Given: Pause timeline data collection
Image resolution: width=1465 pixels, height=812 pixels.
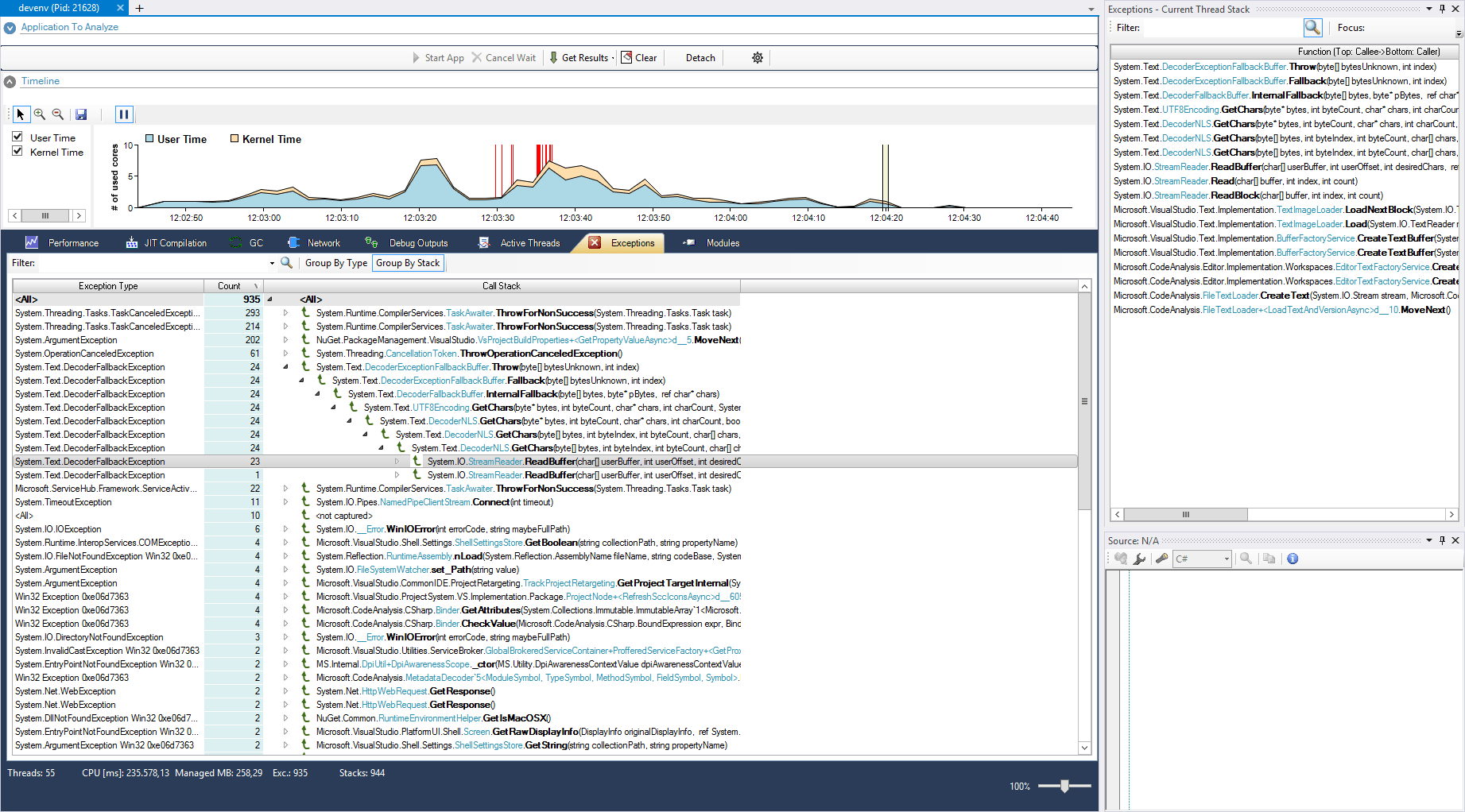Looking at the screenshot, I should (124, 114).
